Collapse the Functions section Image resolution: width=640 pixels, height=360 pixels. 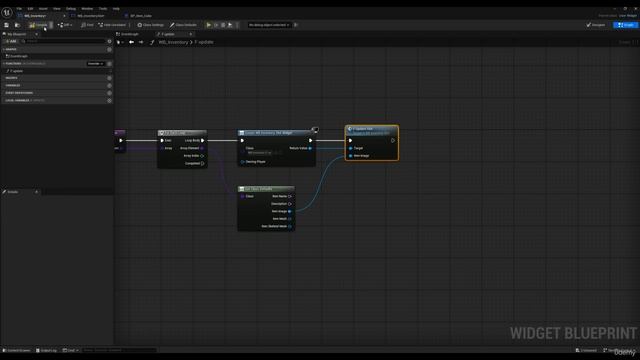click(x=4, y=64)
